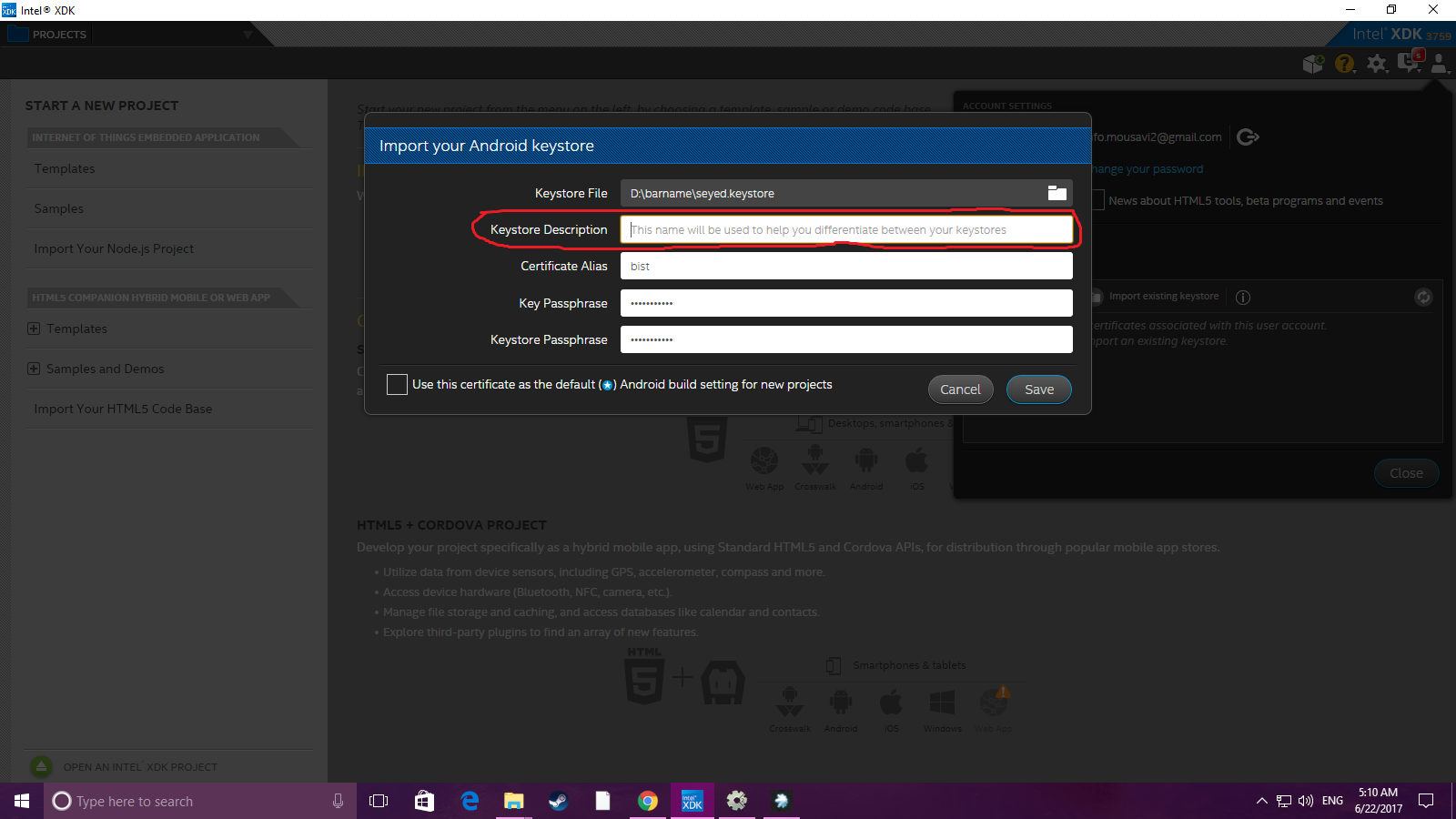This screenshot has width=1456, height=819.
Task: Open volume control tray icon
Action: [1306, 801]
